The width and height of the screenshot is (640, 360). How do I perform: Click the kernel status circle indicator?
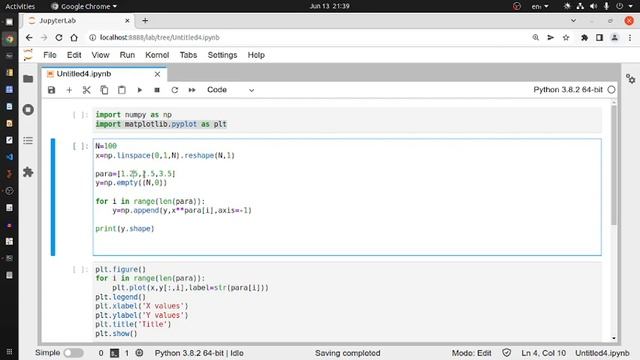611,90
